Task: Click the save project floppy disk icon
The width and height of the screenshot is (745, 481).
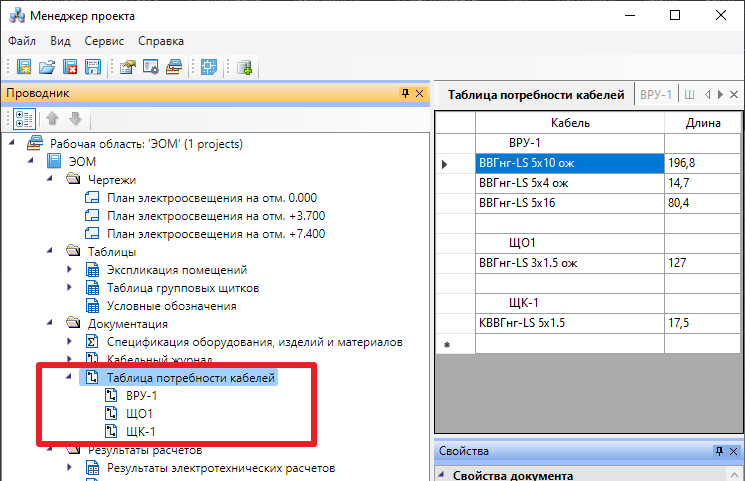Action: tap(93, 68)
